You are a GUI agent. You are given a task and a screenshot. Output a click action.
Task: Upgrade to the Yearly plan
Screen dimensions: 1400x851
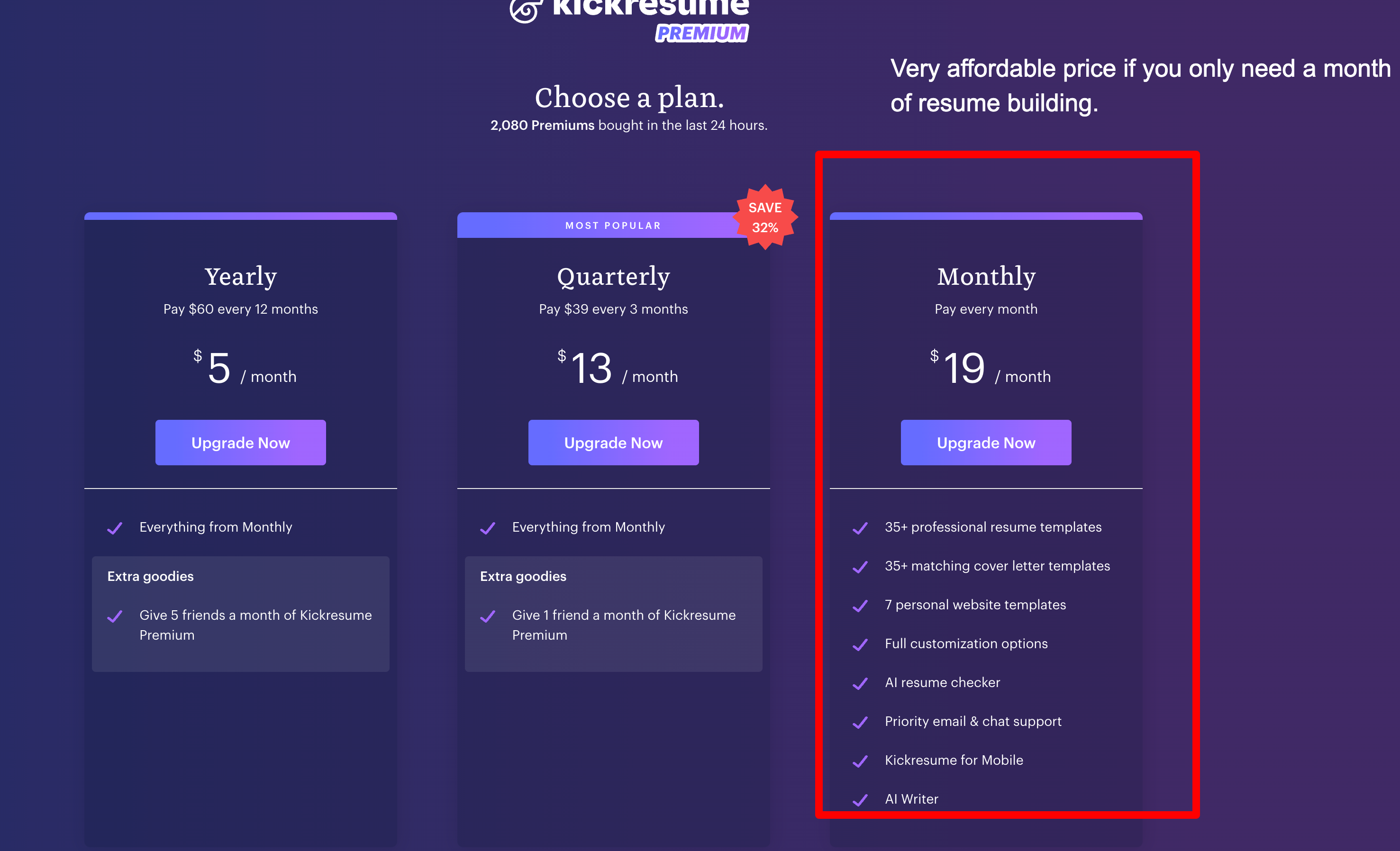241,443
